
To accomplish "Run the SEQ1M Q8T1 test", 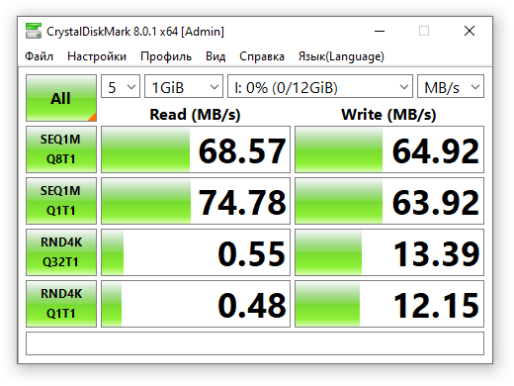I will click(61, 149).
